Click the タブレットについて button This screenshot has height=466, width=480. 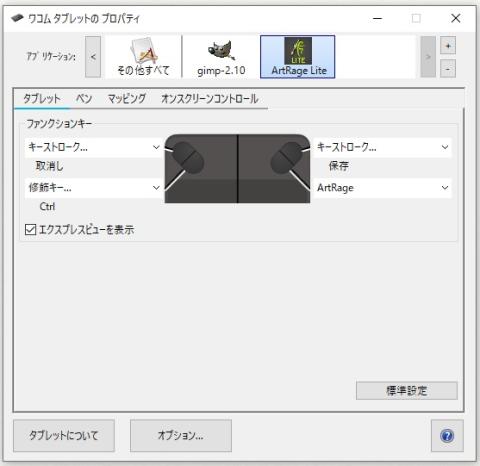point(64,435)
